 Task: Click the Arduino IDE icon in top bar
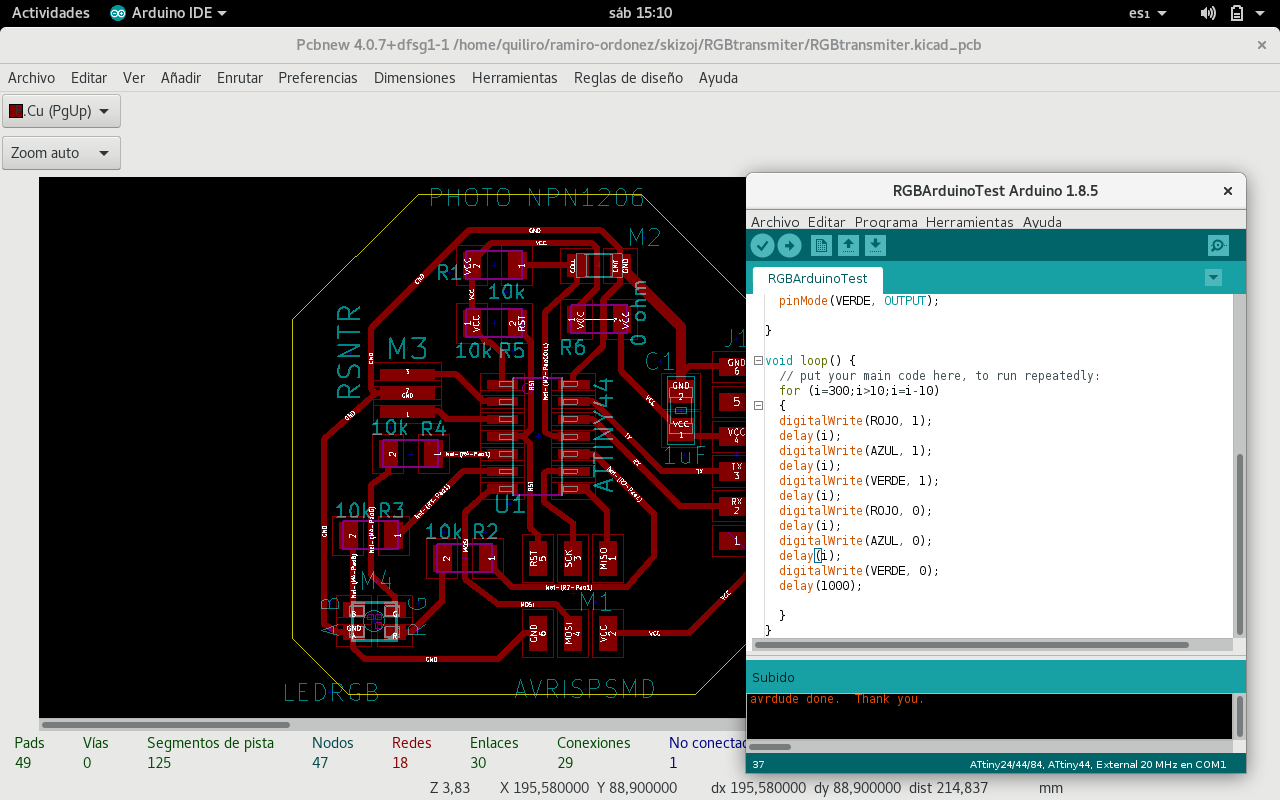pyautogui.click(x=118, y=13)
